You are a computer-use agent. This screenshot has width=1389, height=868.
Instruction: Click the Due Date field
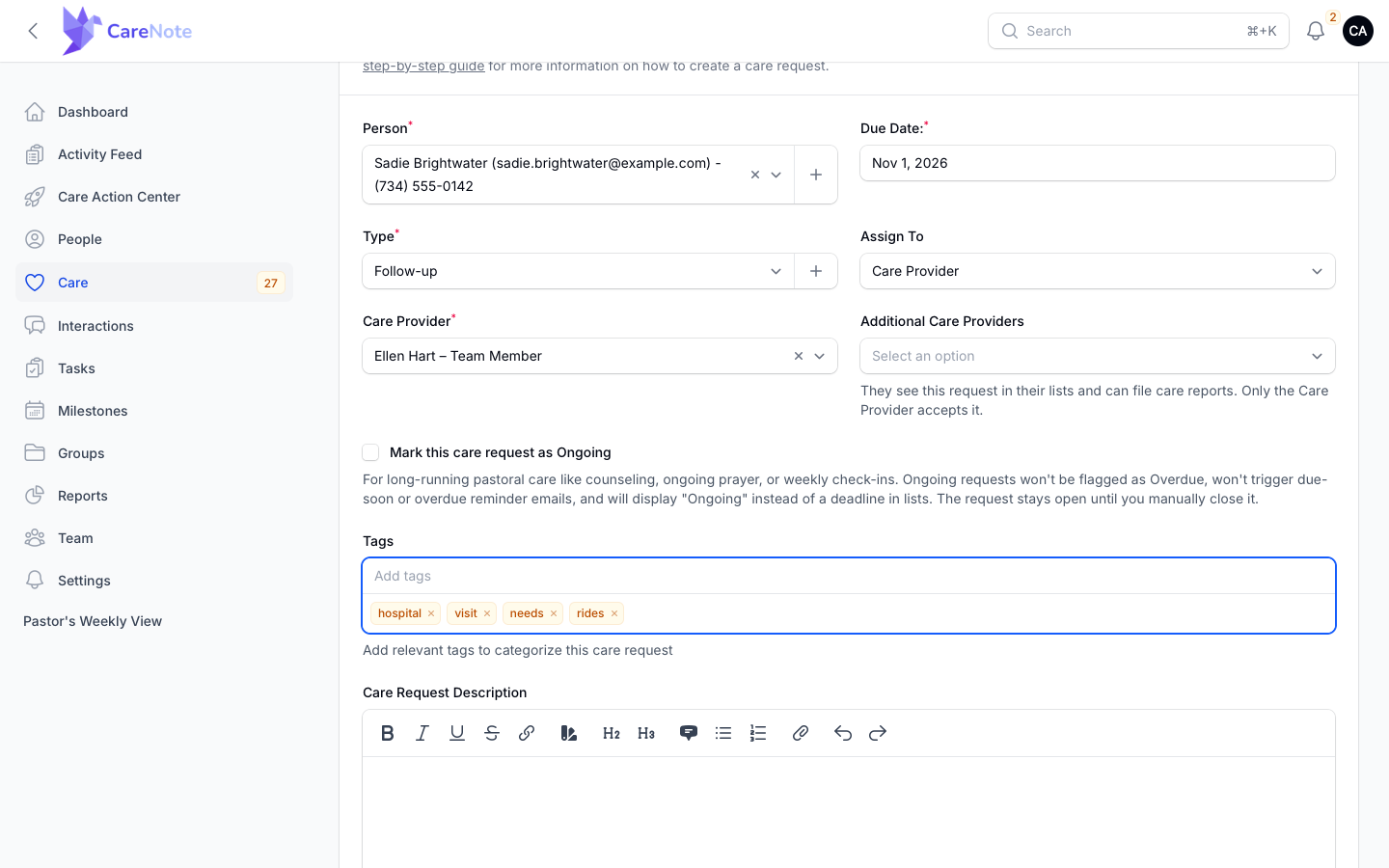[x=1098, y=163]
